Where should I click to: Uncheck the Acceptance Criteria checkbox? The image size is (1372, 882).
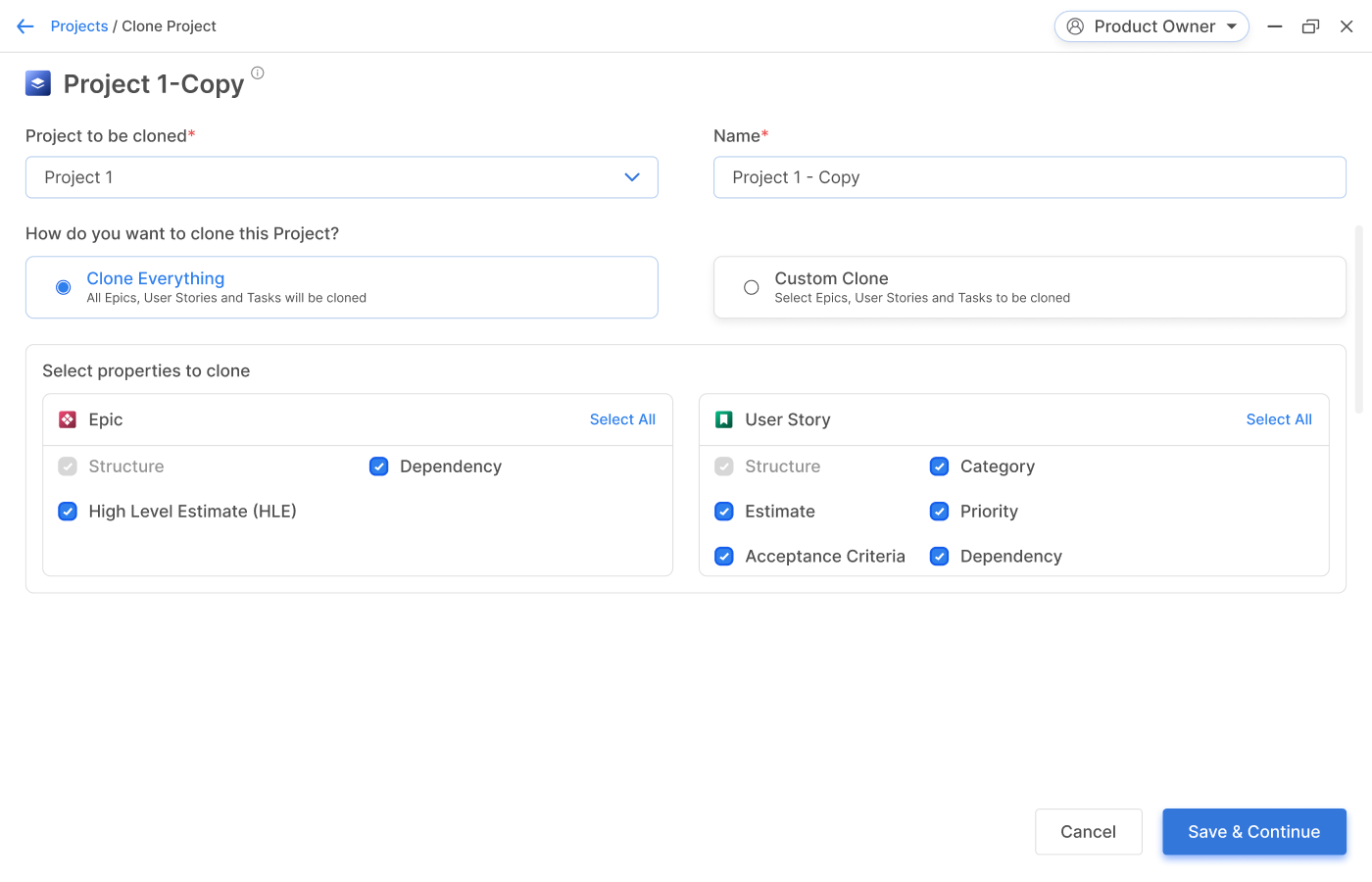[724, 557]
